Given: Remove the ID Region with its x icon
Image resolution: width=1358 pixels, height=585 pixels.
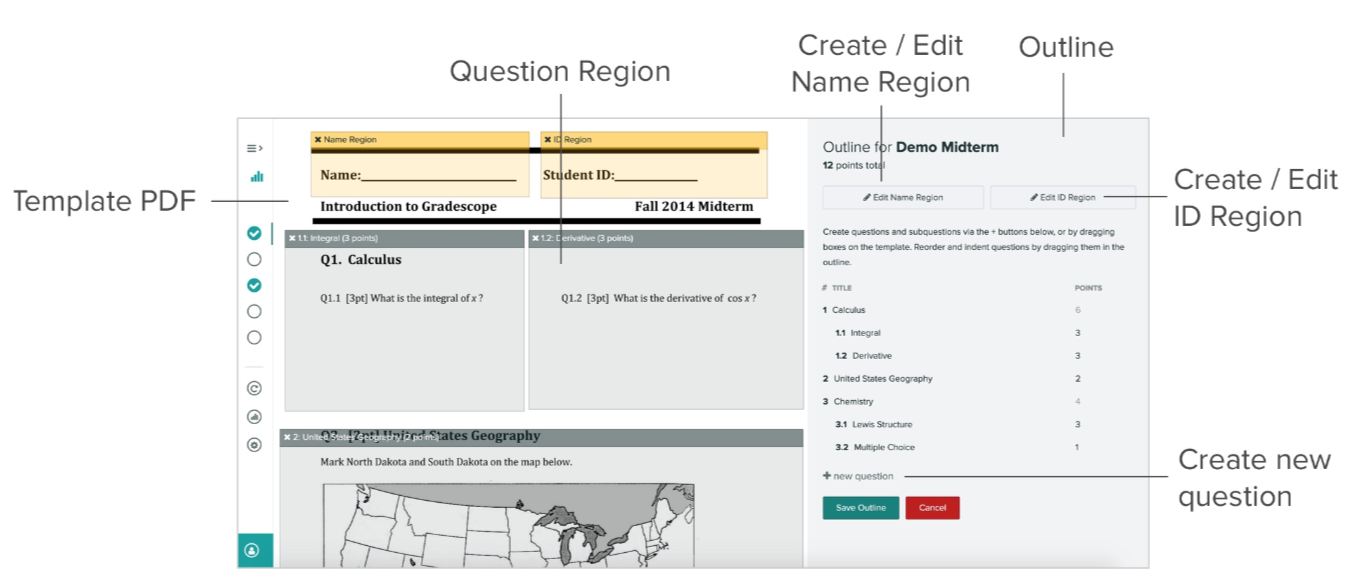Looking at the screenshot, I should click(548, 140).
